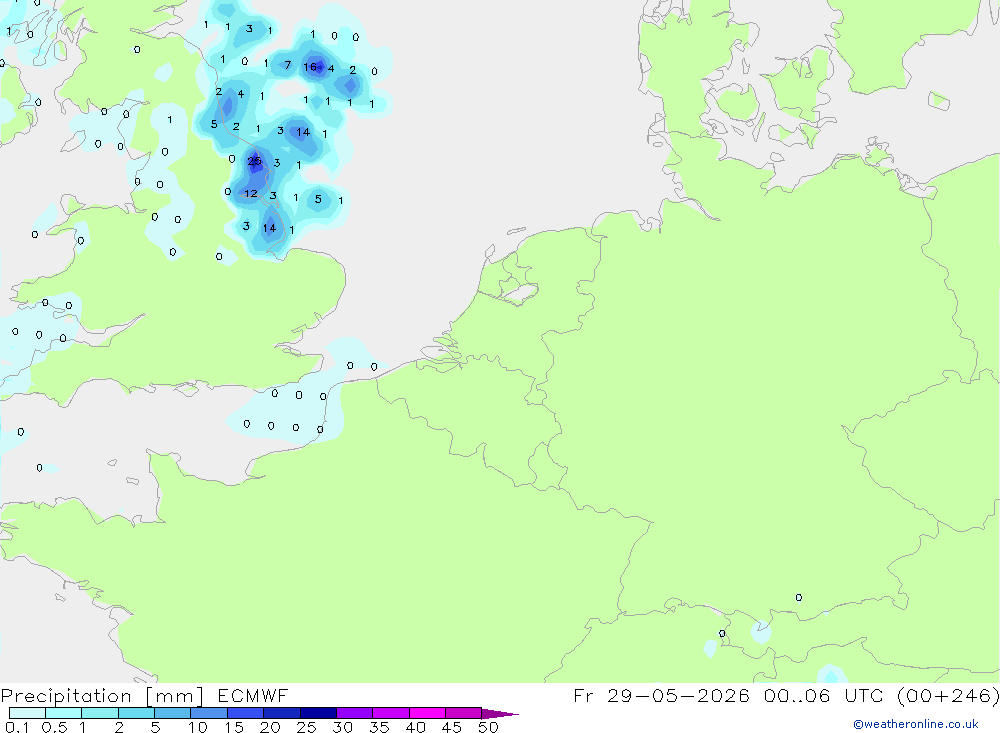Image resolution: width=1000 pixels, height=733 pixels.
Task: Select the date label 'Fr 29-05-2026 00..06 UTC (00+246)'
Action: click(x=786, y=695)
